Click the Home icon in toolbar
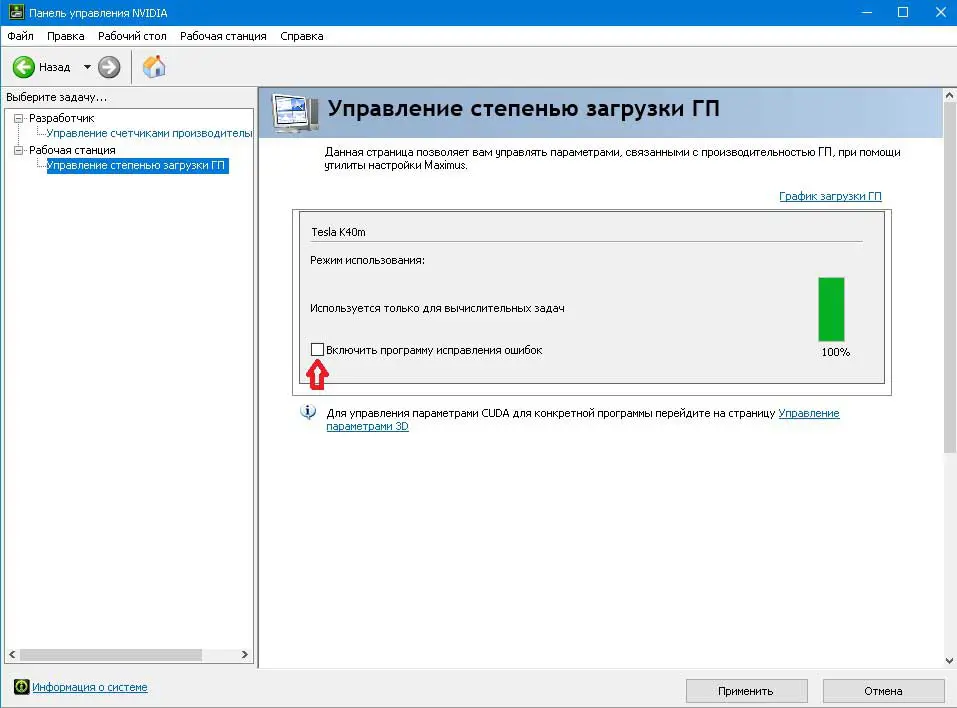This screenshot has width=957, height=708. [x=154, y=67]
